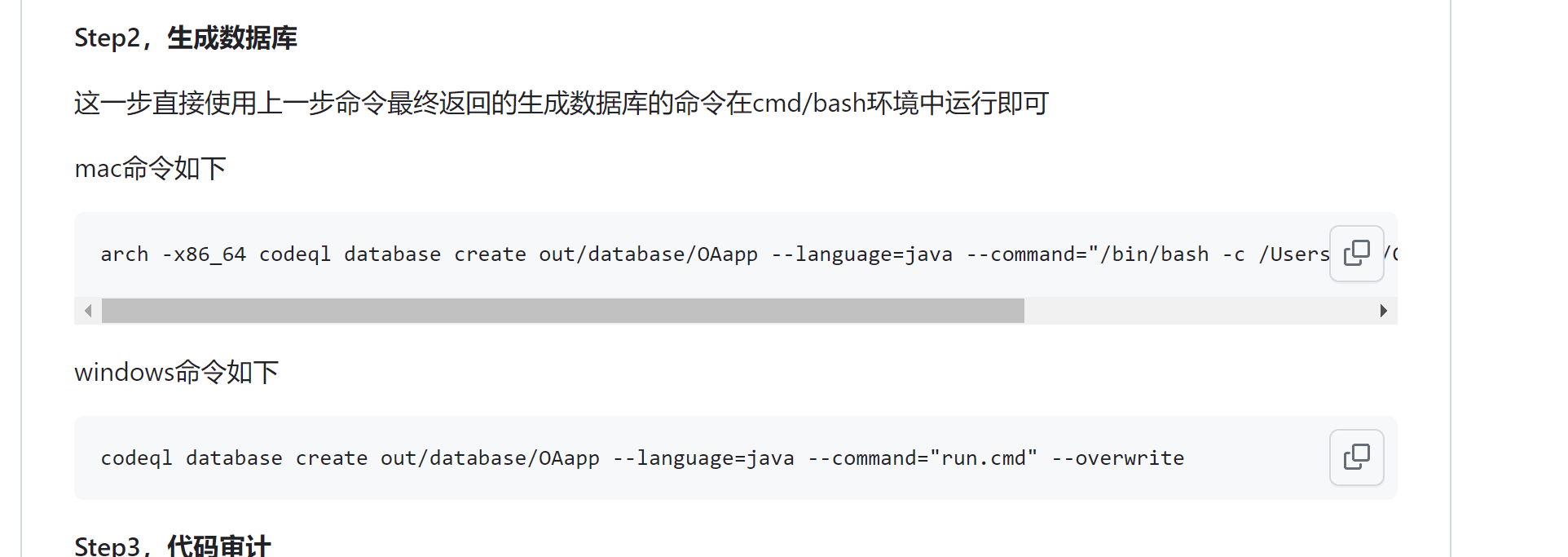The height and width of the screenshot is (557, 1568).
Task: Click '--language=java' in the windows command
Action: [x=704, y=458]
